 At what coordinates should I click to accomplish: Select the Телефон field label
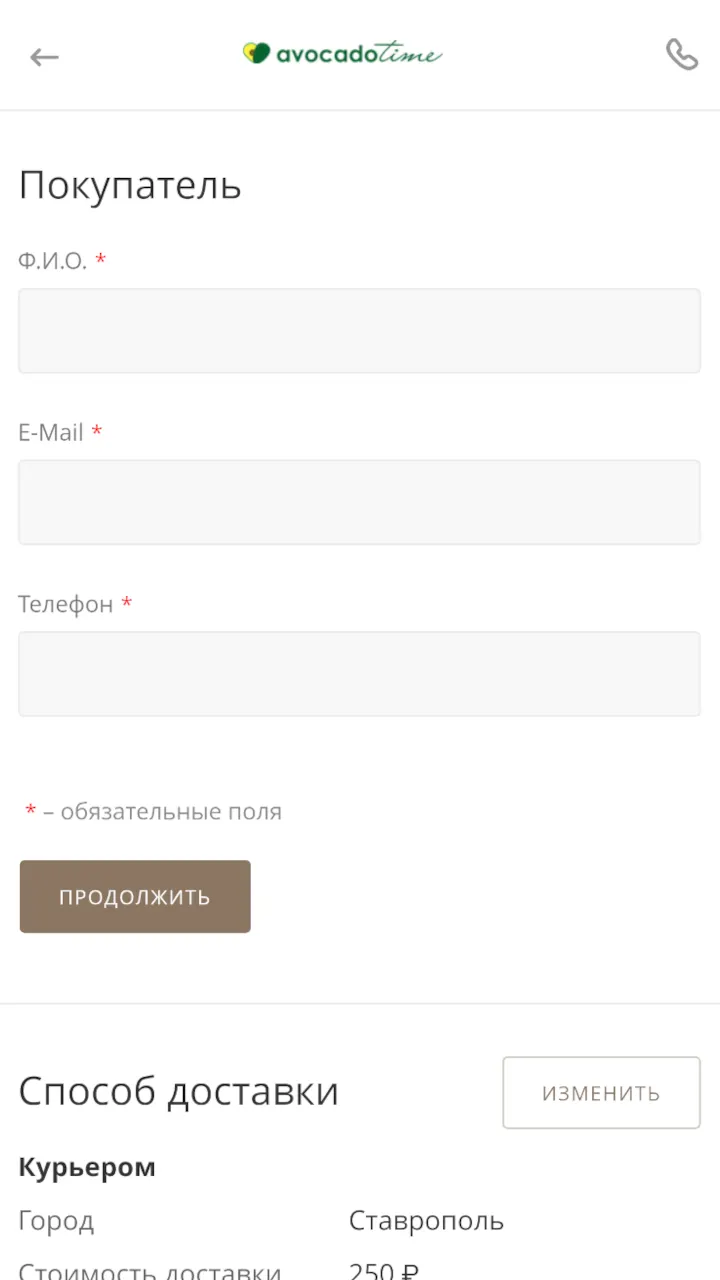[66, 604]
